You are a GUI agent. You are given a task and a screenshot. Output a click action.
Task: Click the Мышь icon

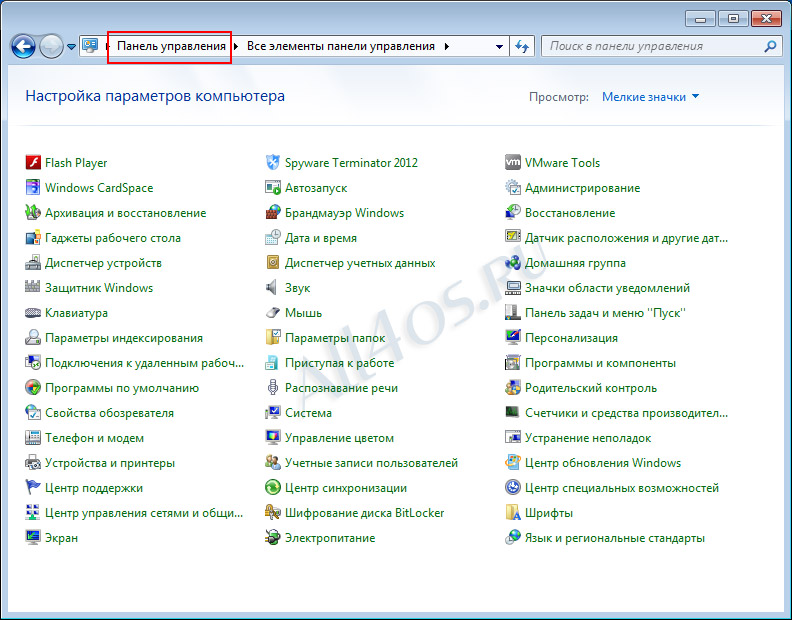[273, 313]
